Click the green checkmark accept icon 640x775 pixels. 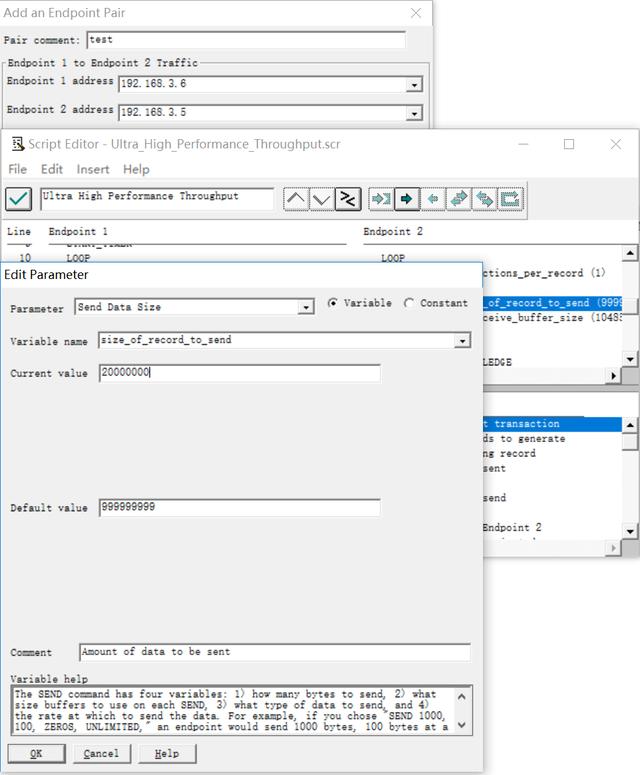pyautogui.click(x=18, y=198)
